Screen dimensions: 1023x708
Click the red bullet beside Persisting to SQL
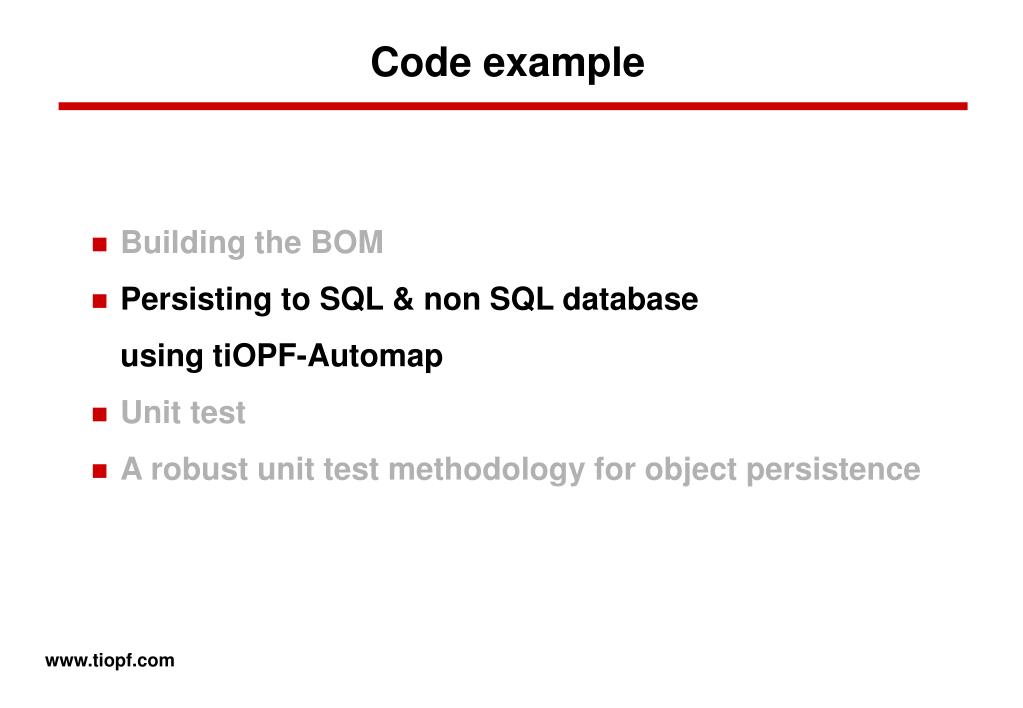[x=99, y=301]
